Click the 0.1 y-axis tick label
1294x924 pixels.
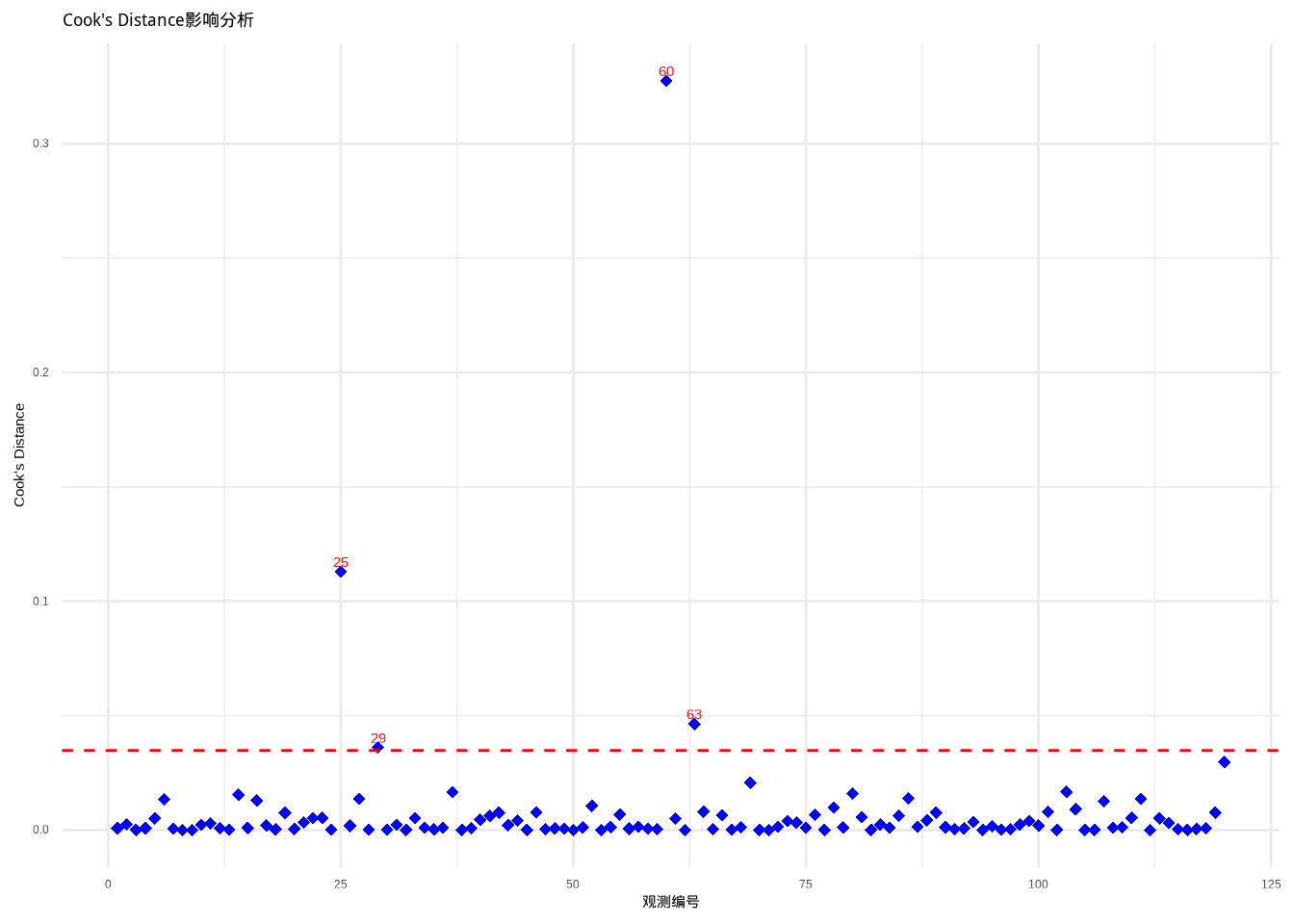coord(40,602)
